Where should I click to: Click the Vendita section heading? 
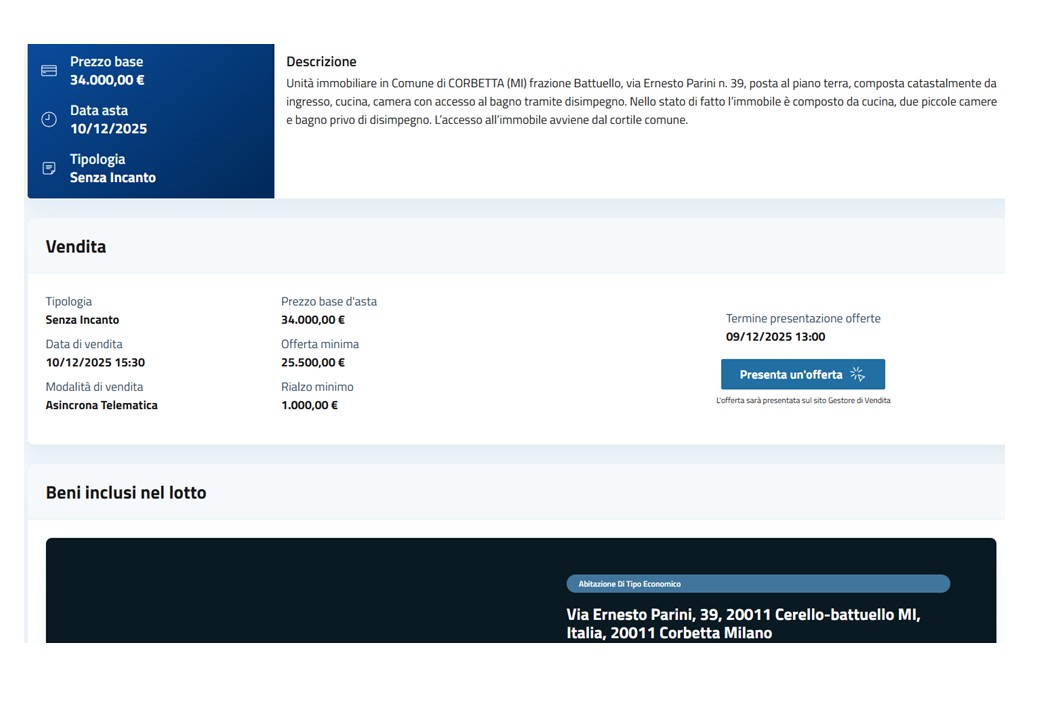pos(76,247)
